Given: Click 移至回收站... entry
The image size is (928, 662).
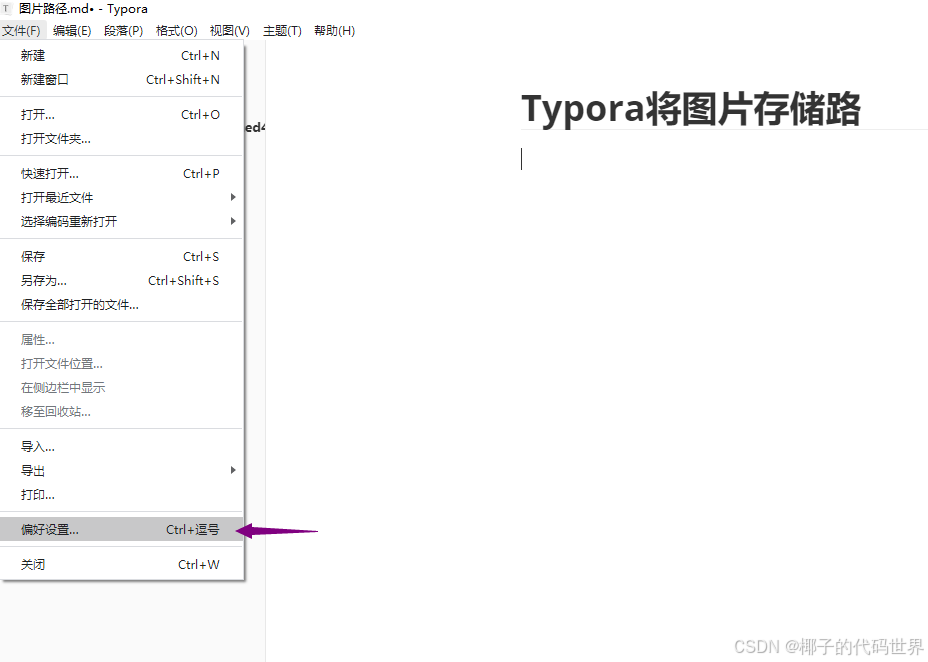Looking at the screenshot, I should tap(121, 411).
